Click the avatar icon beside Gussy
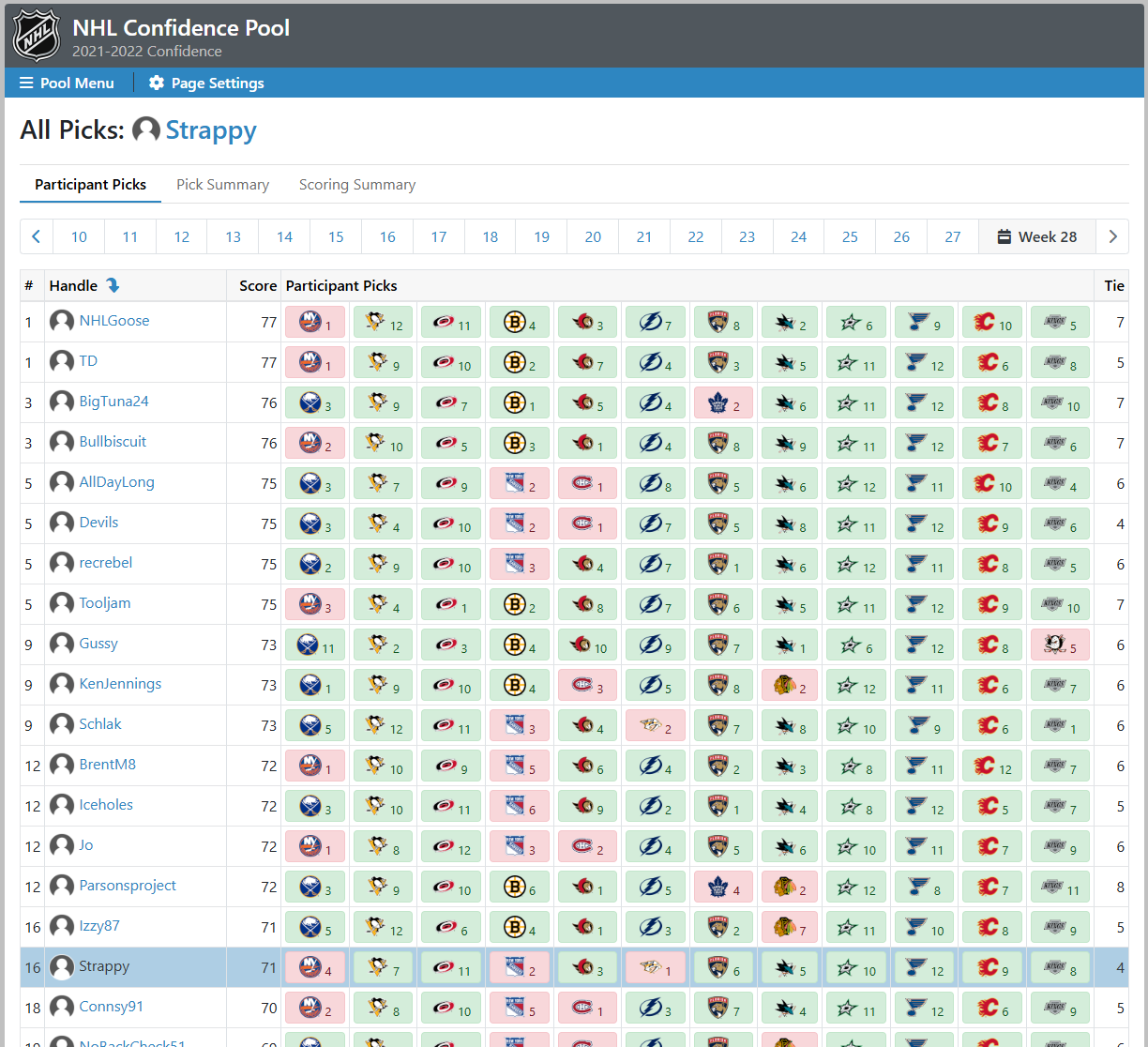1148x1047 pixels. (62, 644)
